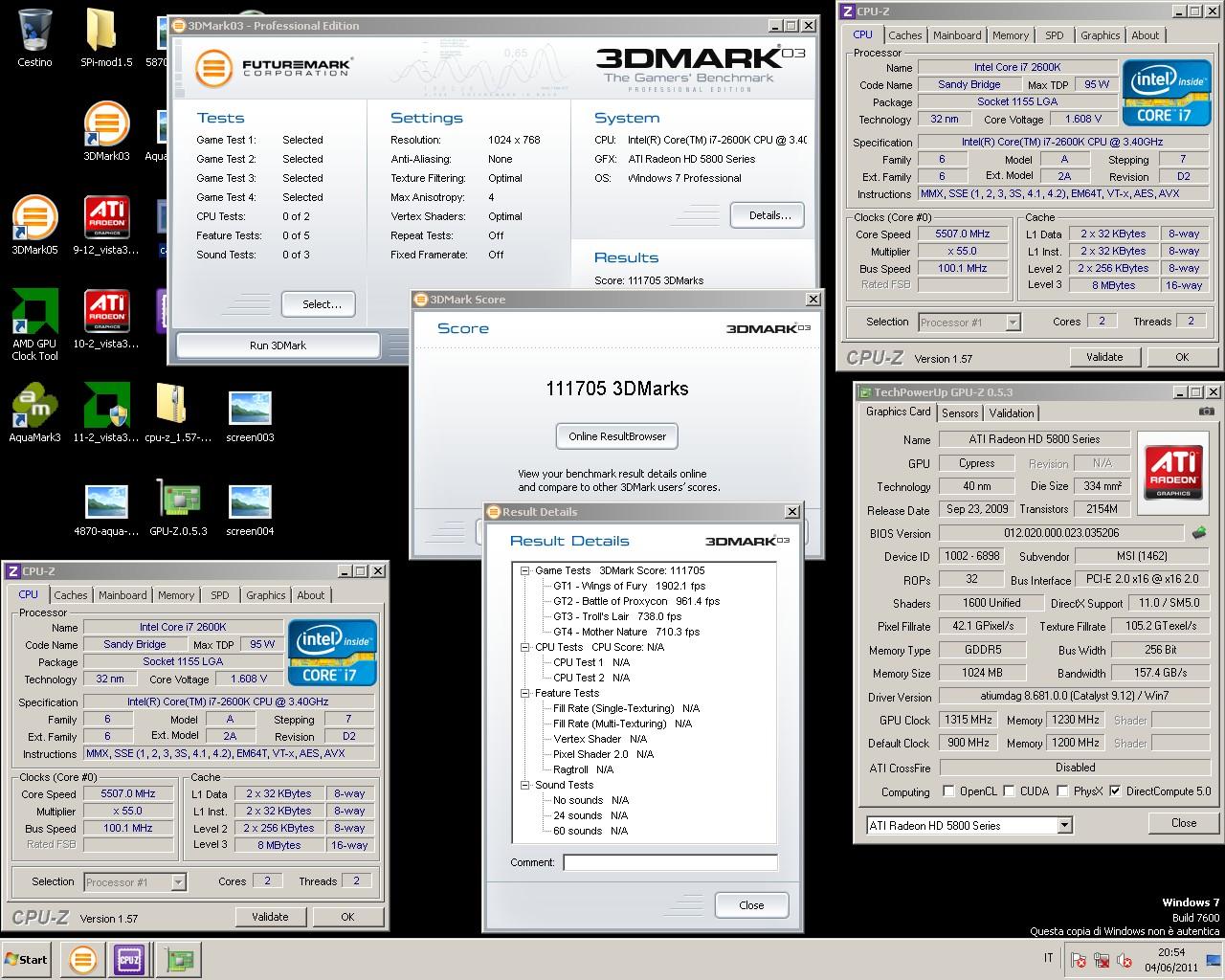The height and width of the screenshot is (980, 1225).
Task: Switch to Graphics tab in bottom CPU-Z
Action: 266,595
